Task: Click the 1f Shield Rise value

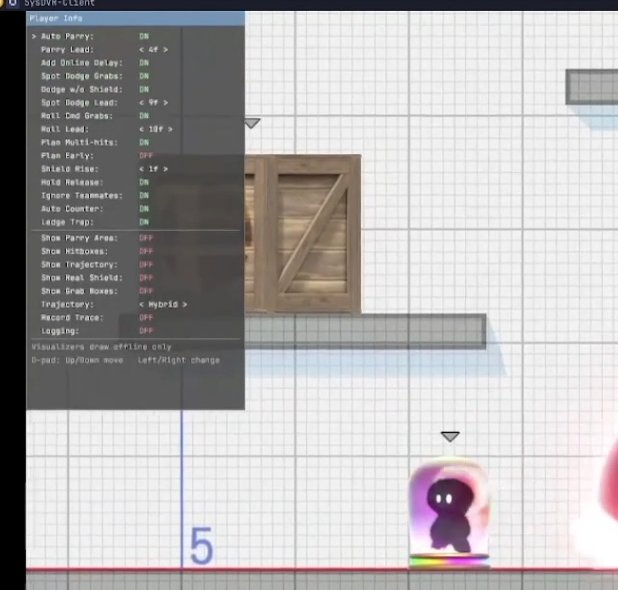Action: pyautogui.click(x=153, y=169)
